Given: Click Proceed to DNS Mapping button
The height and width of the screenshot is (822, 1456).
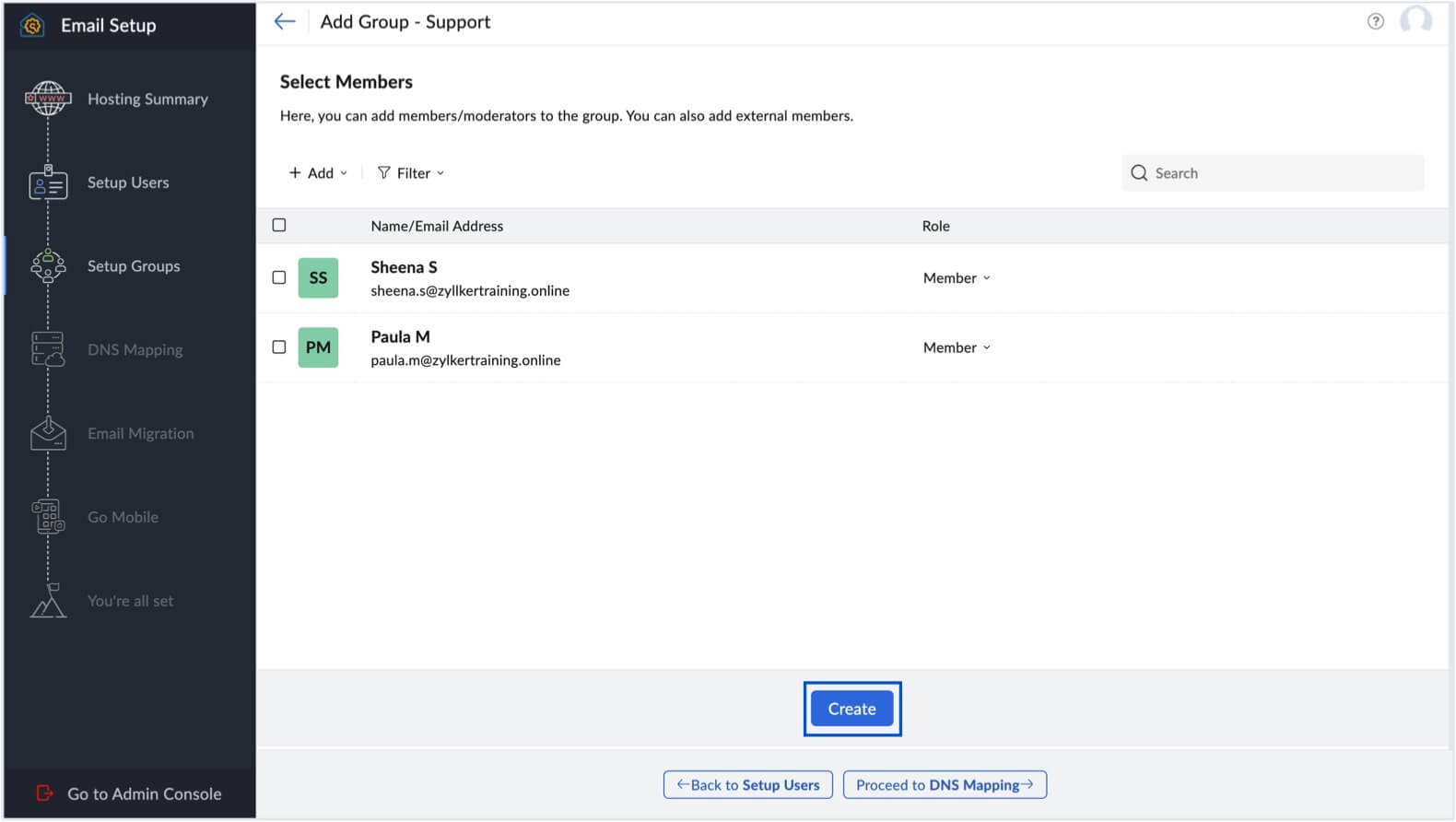Looking at the screenshot, I should click(945, 785).
